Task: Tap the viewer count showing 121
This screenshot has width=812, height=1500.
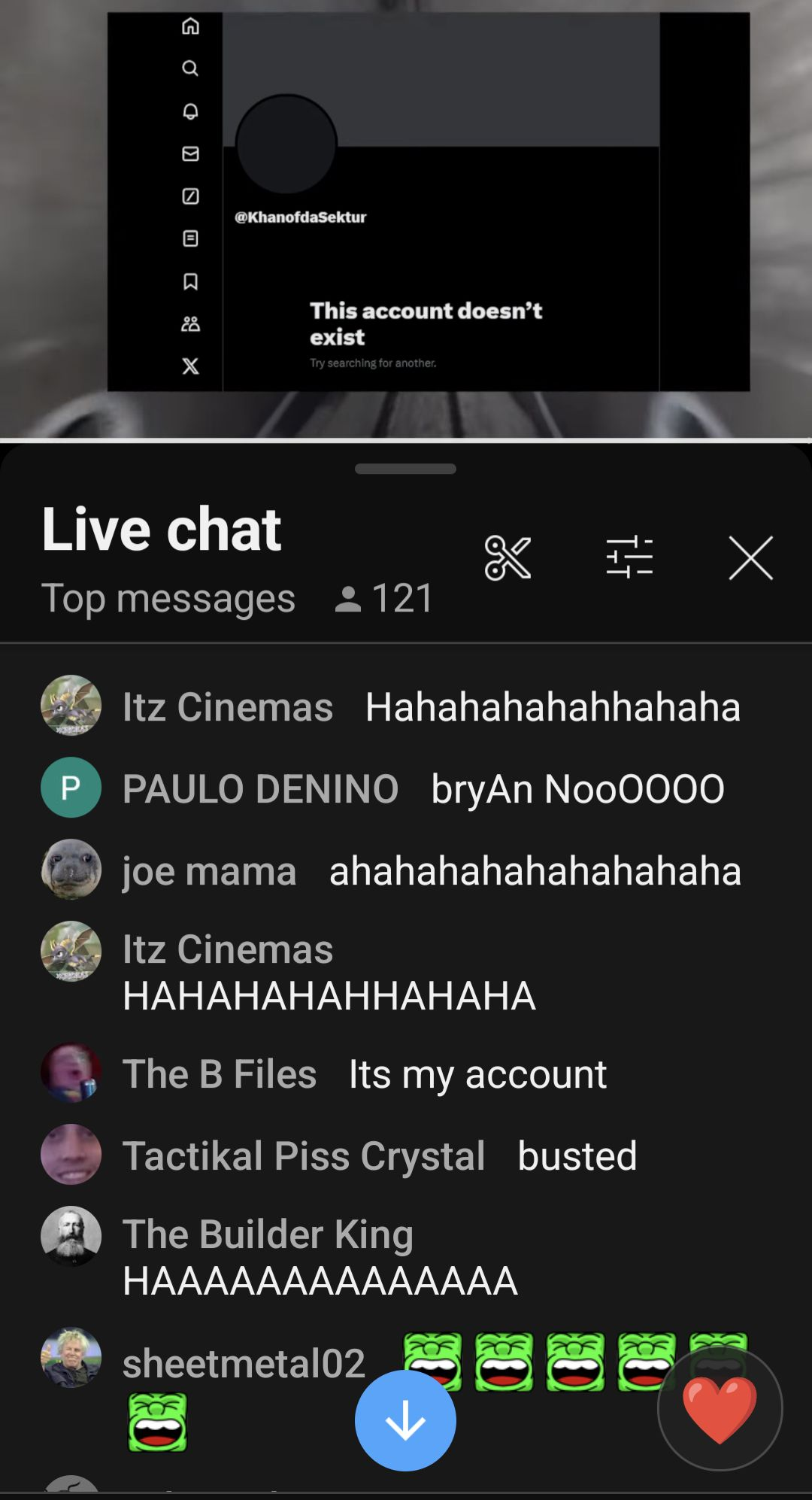Action: pos(384,598)
